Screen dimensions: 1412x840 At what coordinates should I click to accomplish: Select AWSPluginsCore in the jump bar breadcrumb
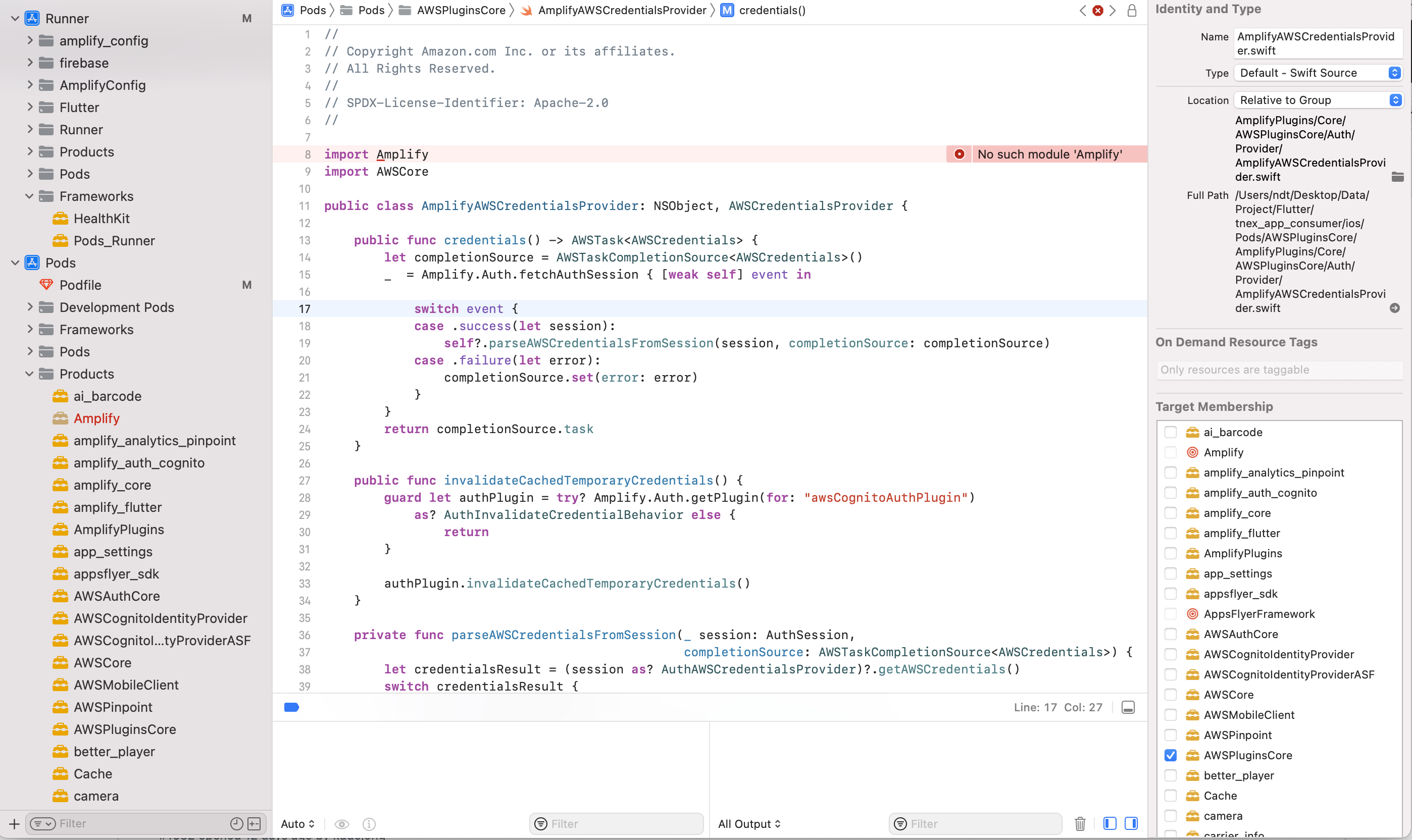[461, 10]
